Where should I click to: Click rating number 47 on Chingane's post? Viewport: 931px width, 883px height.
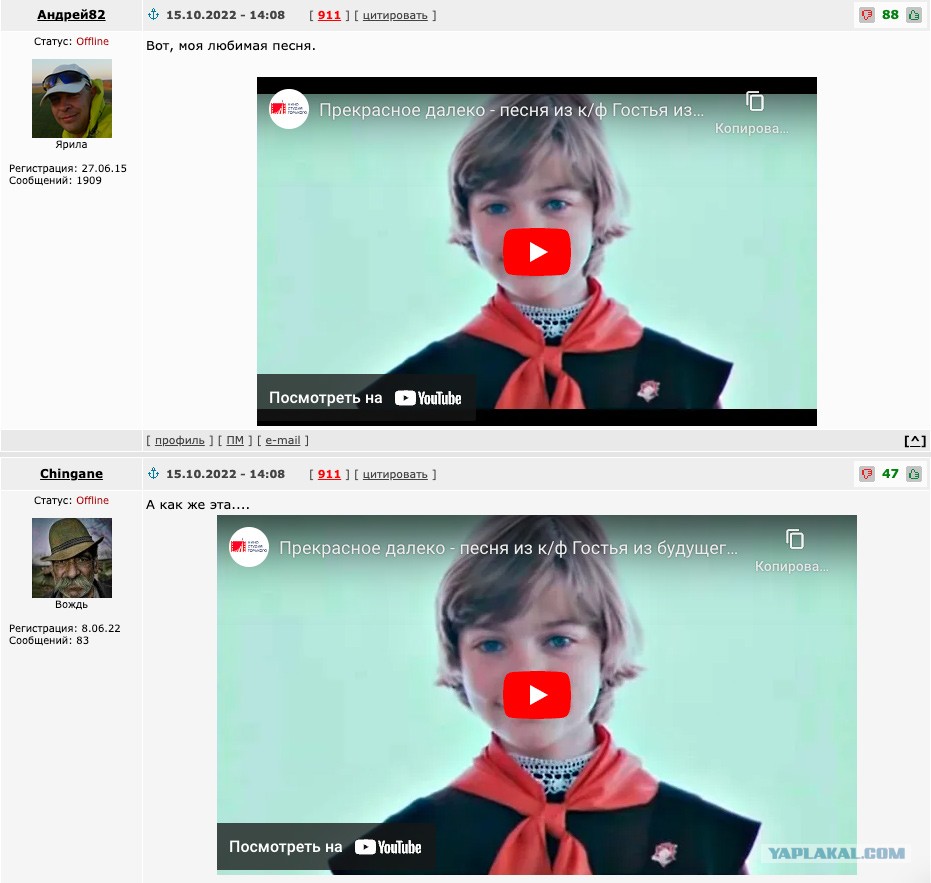click(890, 474)
